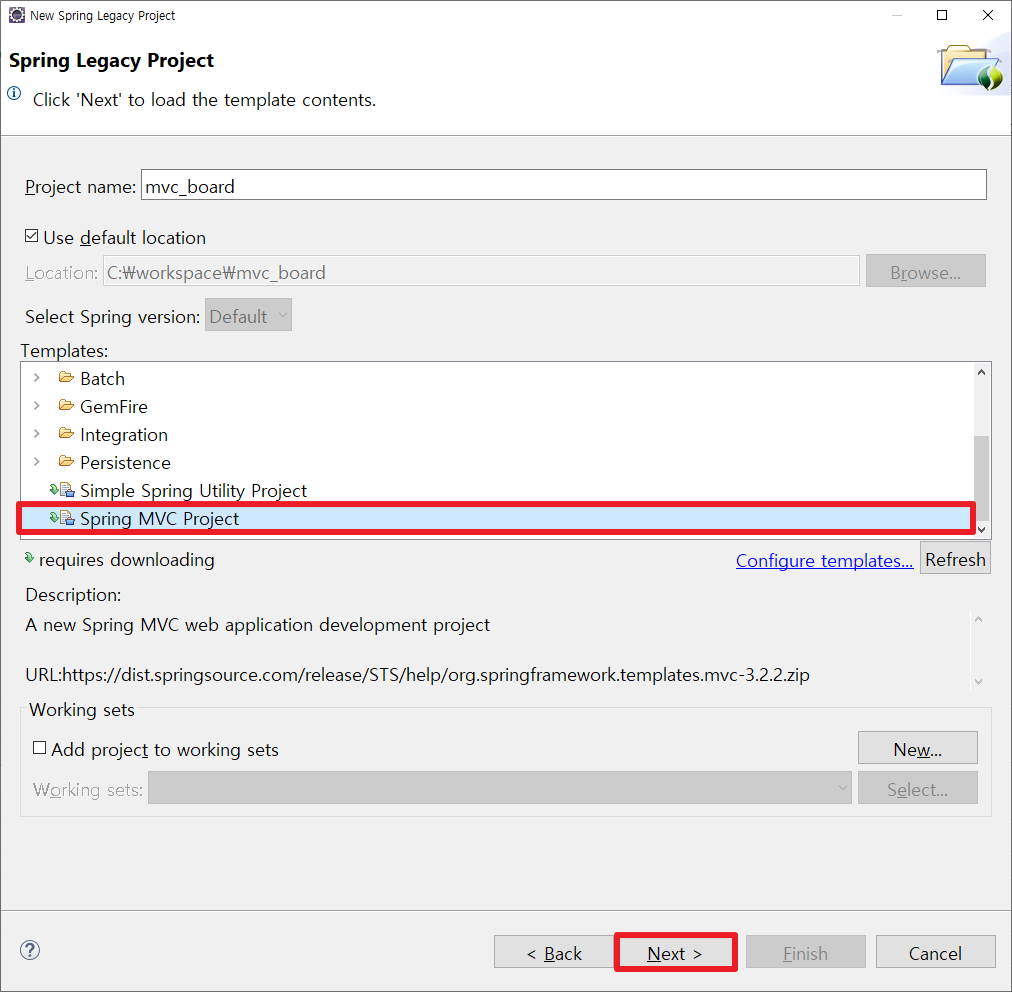1012x992 pixels.
Task: Select Simple Spring Utility Project row
Action: coord(497,491)
